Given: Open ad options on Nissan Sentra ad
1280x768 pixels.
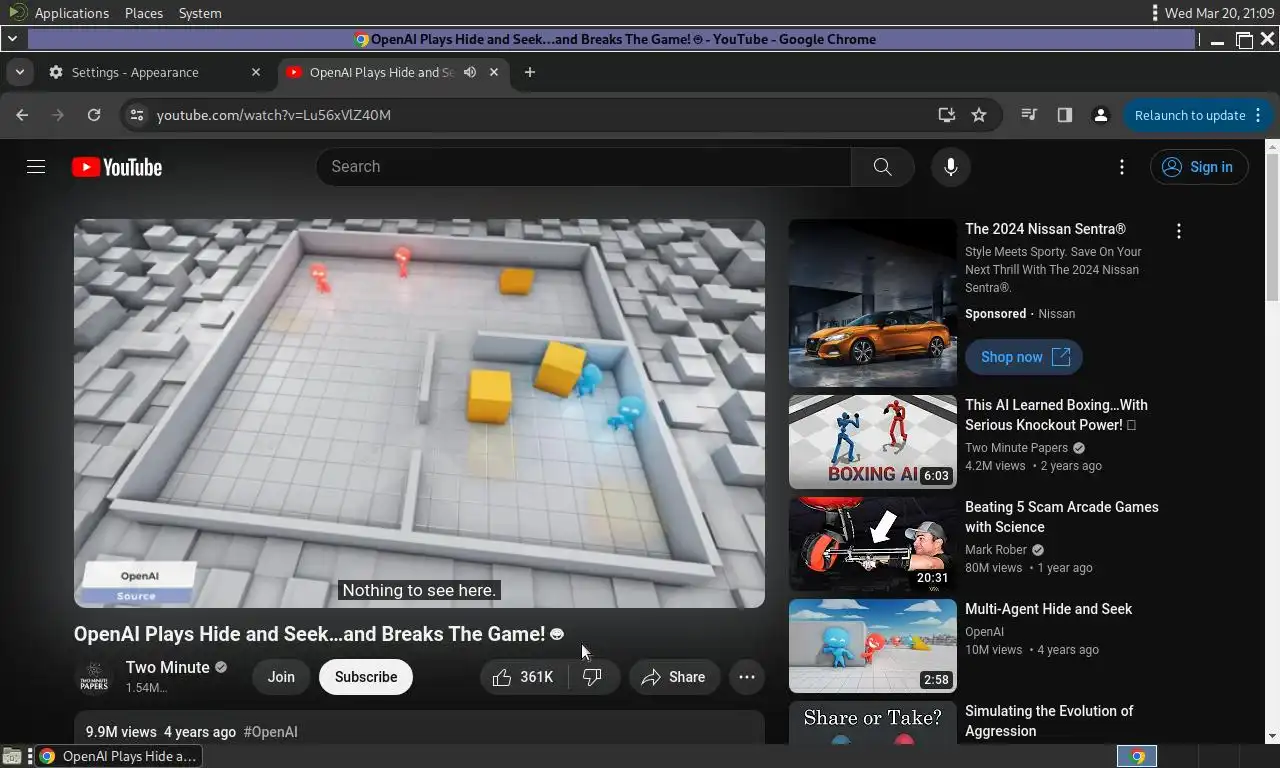Looking at the screenshot, I should coord(1179,231).
